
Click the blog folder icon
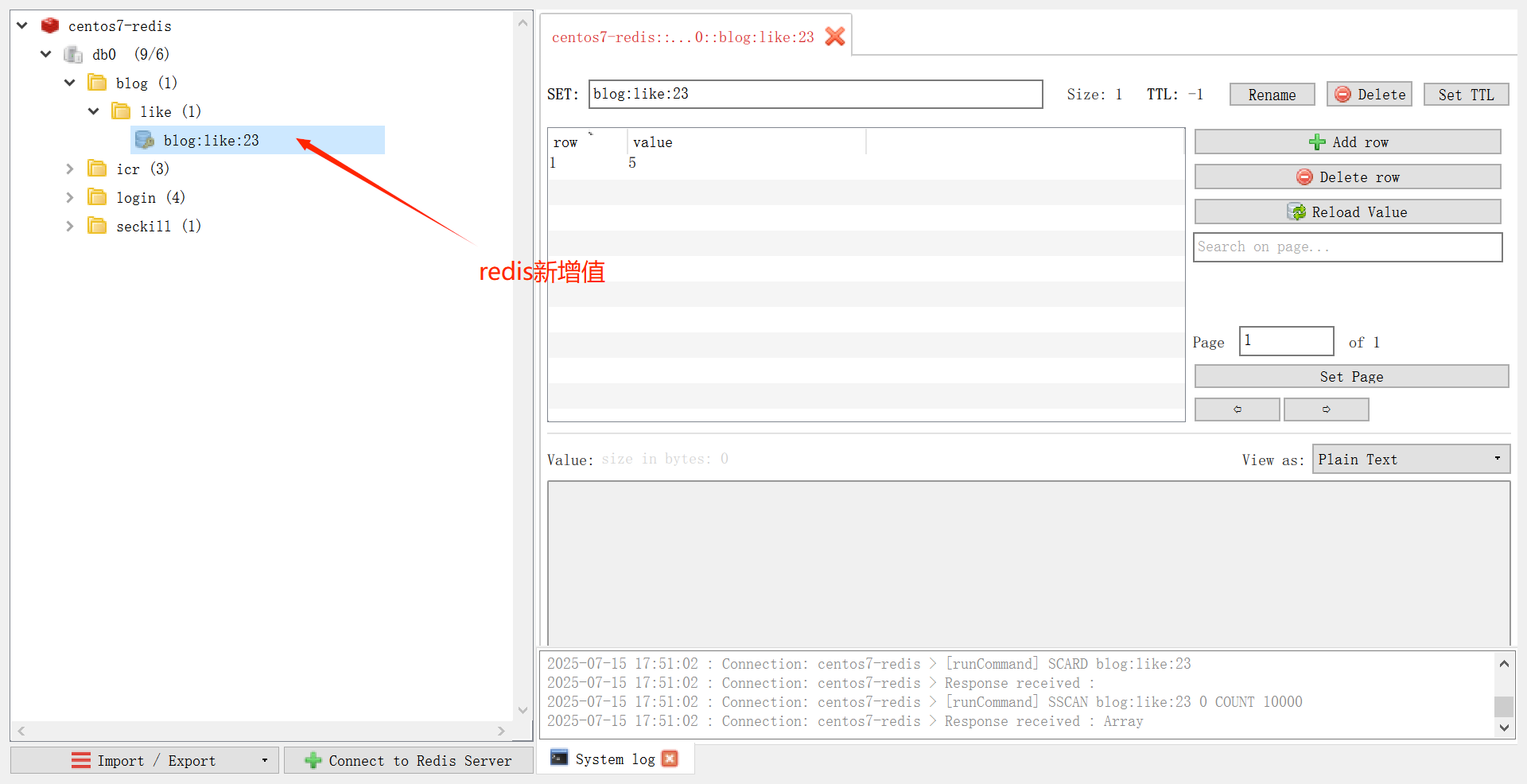tap(97, 83)
